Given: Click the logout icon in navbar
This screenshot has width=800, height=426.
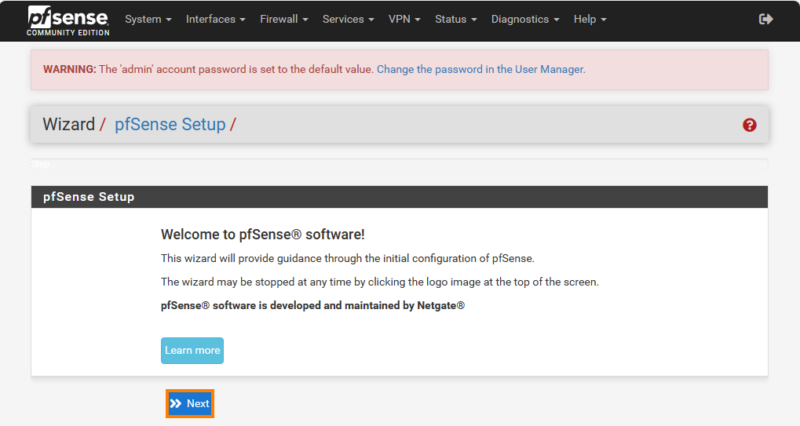Looking at the screenshot, I should click(766, 19).
